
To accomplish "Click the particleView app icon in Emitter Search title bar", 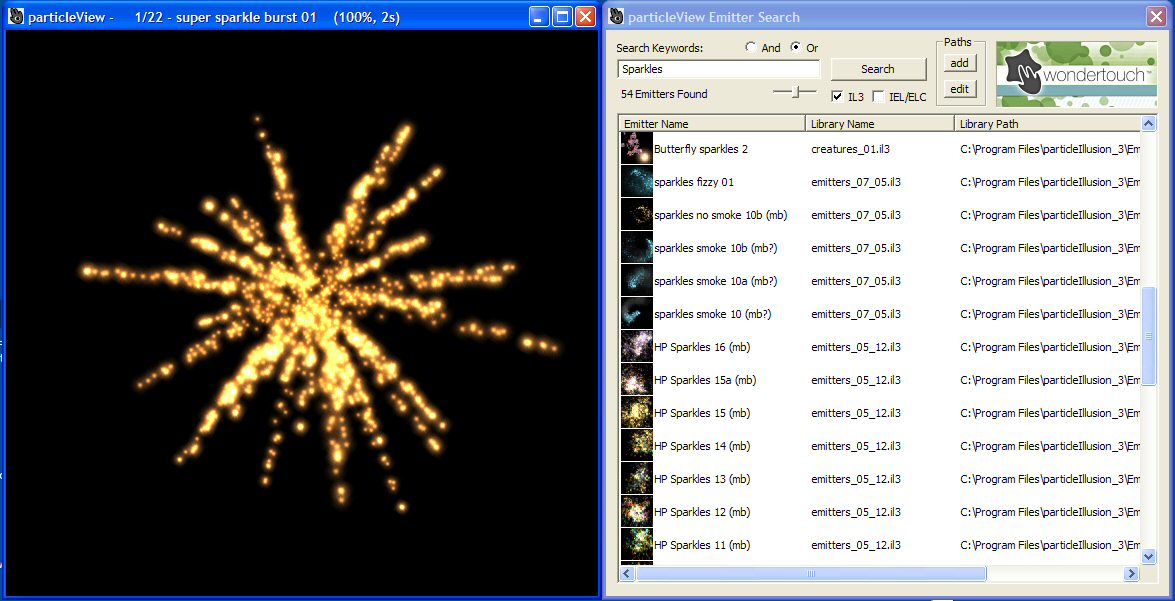I will coord(617,17).
